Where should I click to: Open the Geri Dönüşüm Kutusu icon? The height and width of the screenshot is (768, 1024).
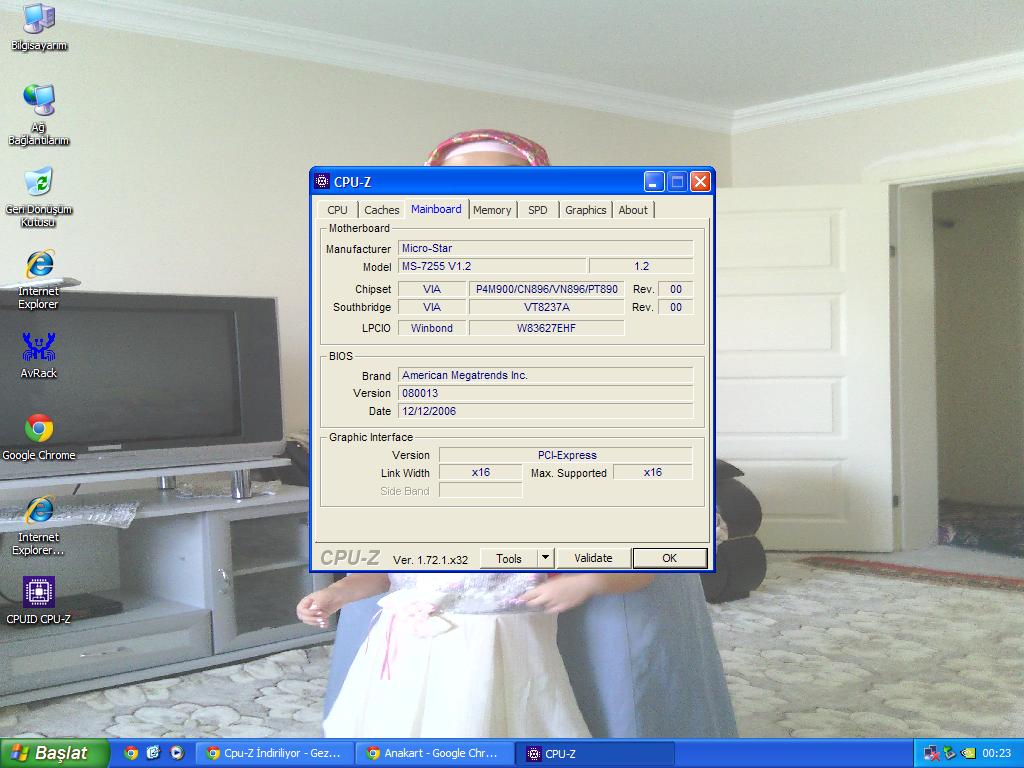[39, 182]
